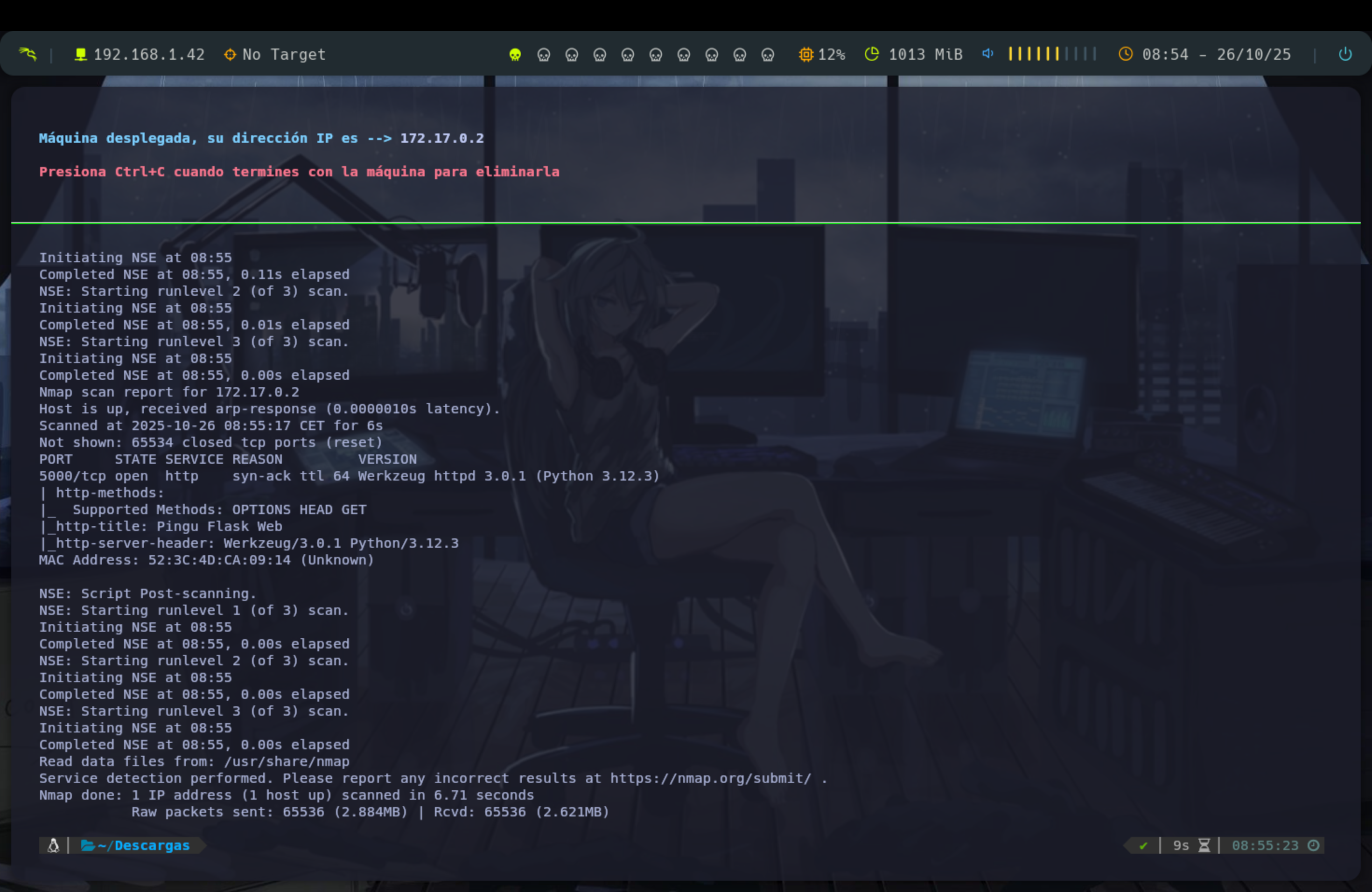Click the power button icon

pos(1345,54)
